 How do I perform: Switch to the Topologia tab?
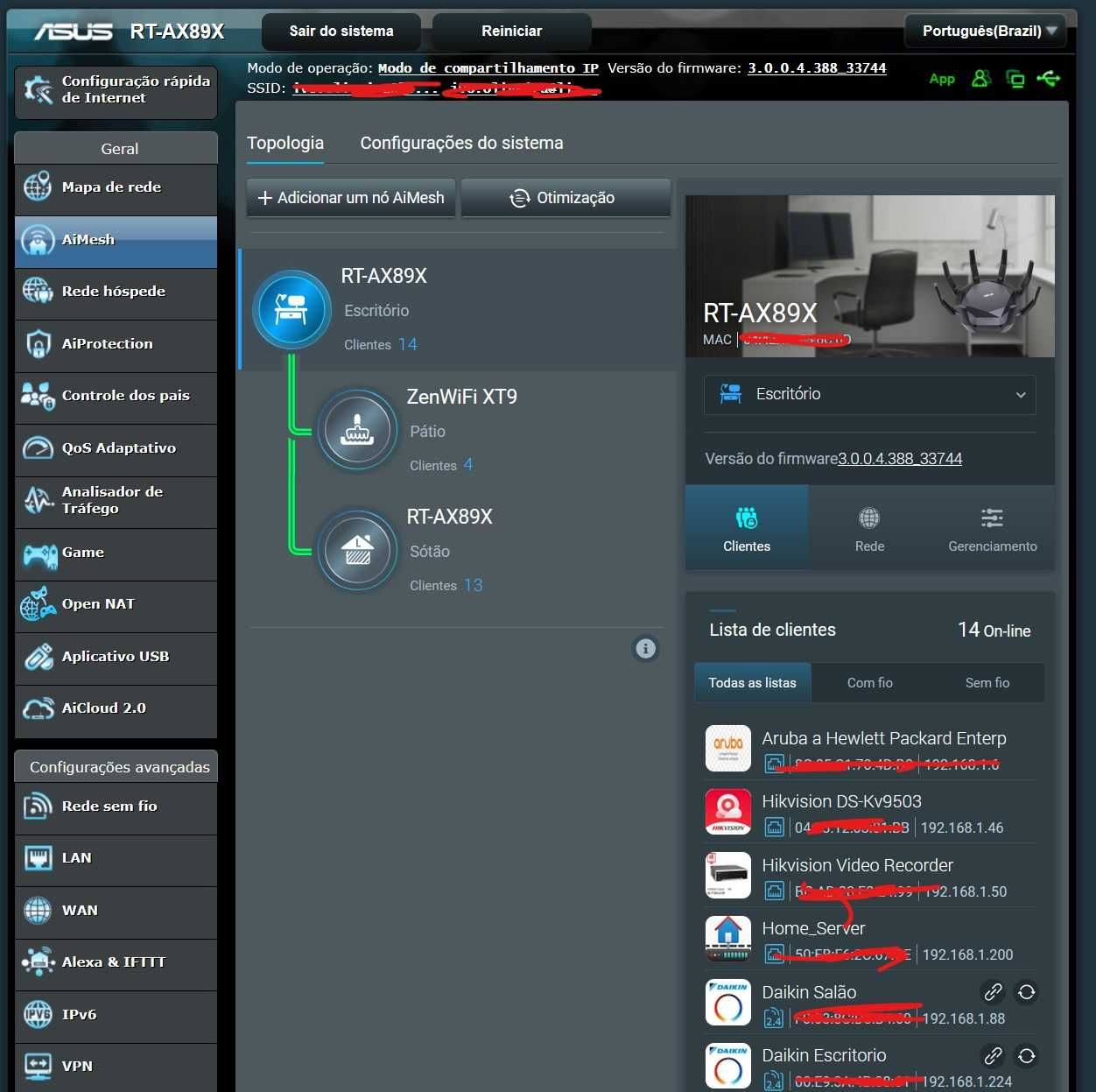coord(285,143)
